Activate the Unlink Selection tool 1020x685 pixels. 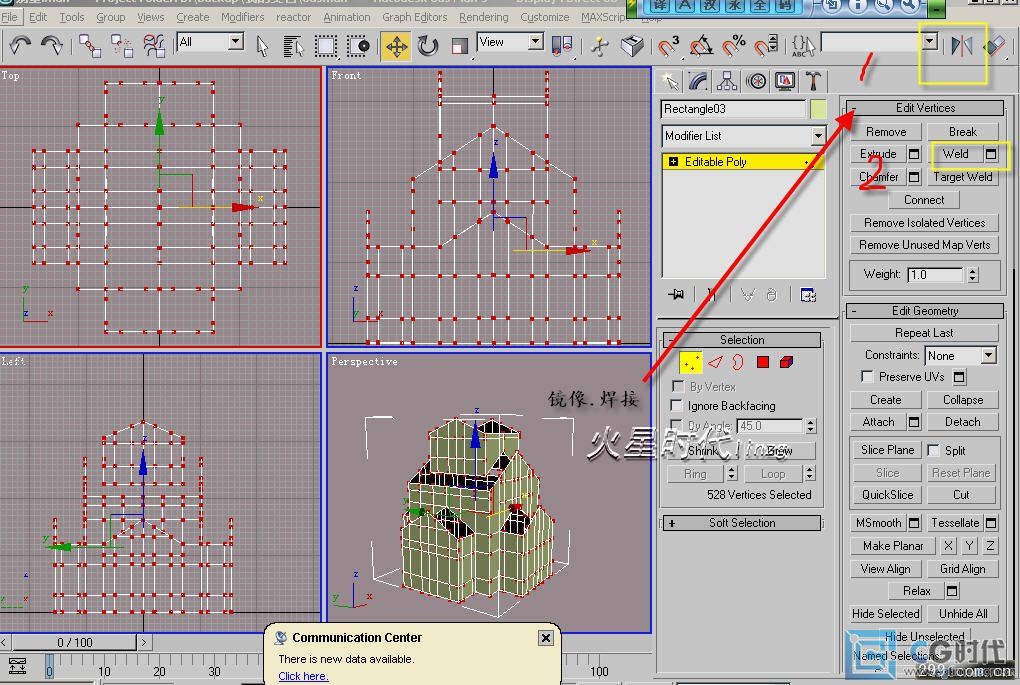[122, 46]
